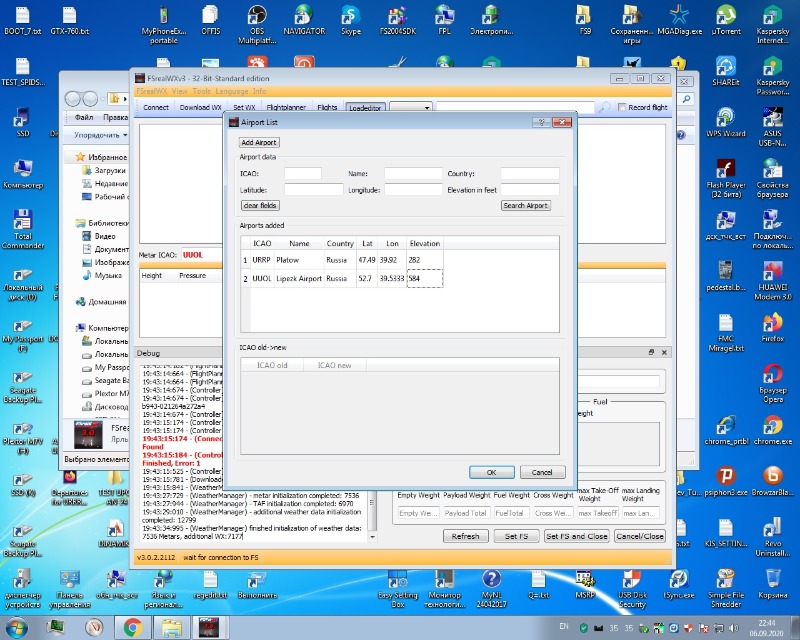Click the Chrome icon in taskbar

(133, 627)
